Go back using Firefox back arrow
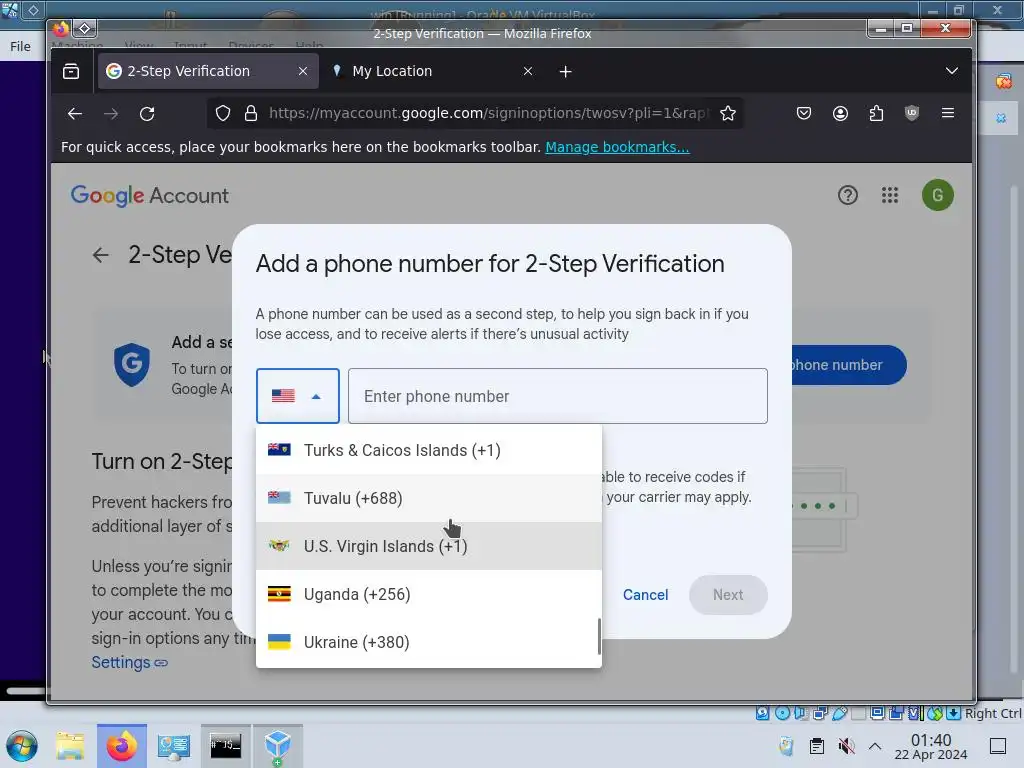This screenshot has height=768, width=1024. pos(75,114)
